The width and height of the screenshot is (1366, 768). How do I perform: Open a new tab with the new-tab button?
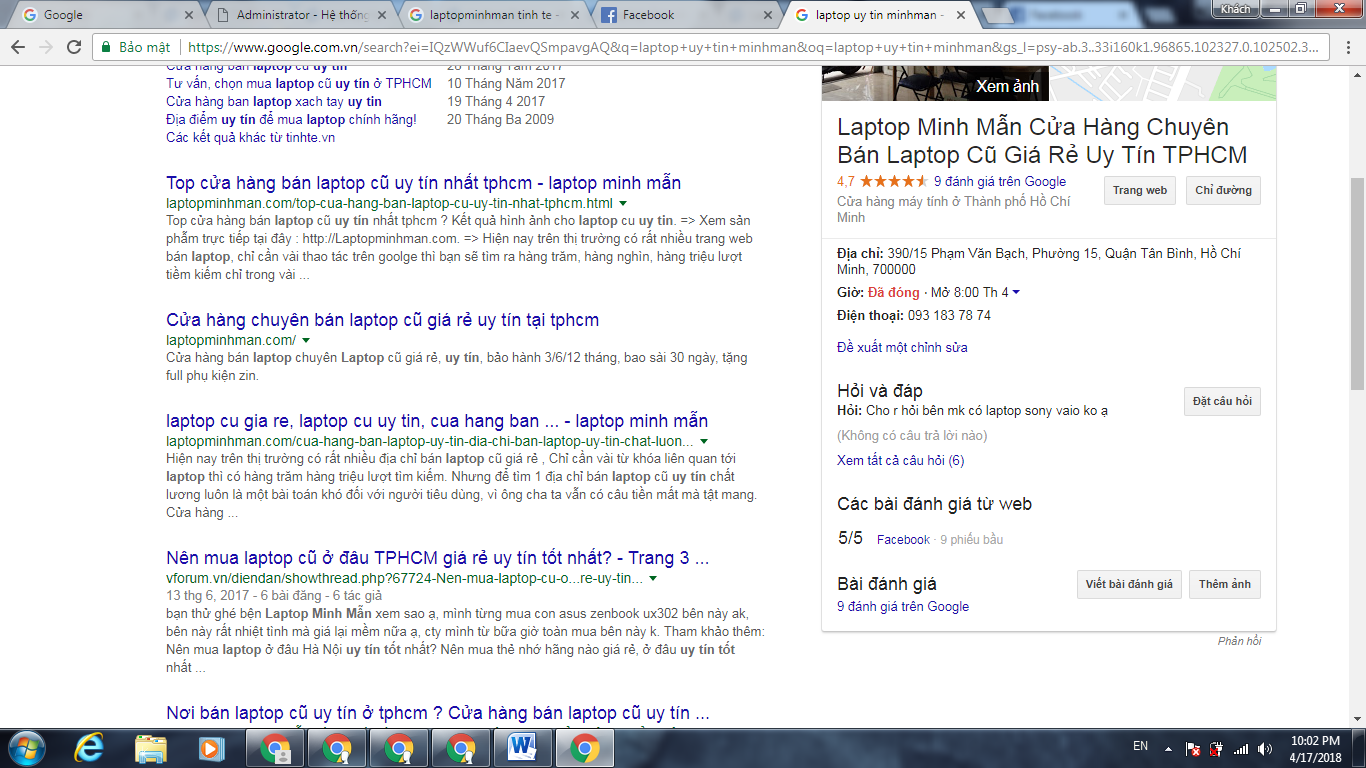click(997, 17)
